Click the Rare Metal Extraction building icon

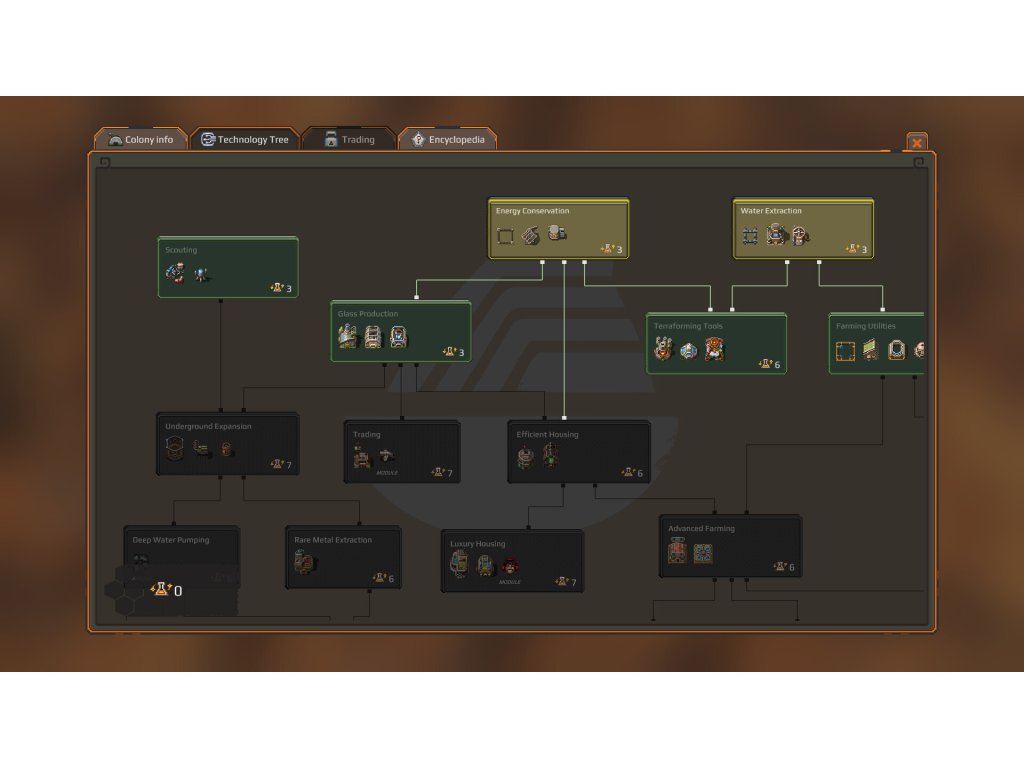[305, 564]
